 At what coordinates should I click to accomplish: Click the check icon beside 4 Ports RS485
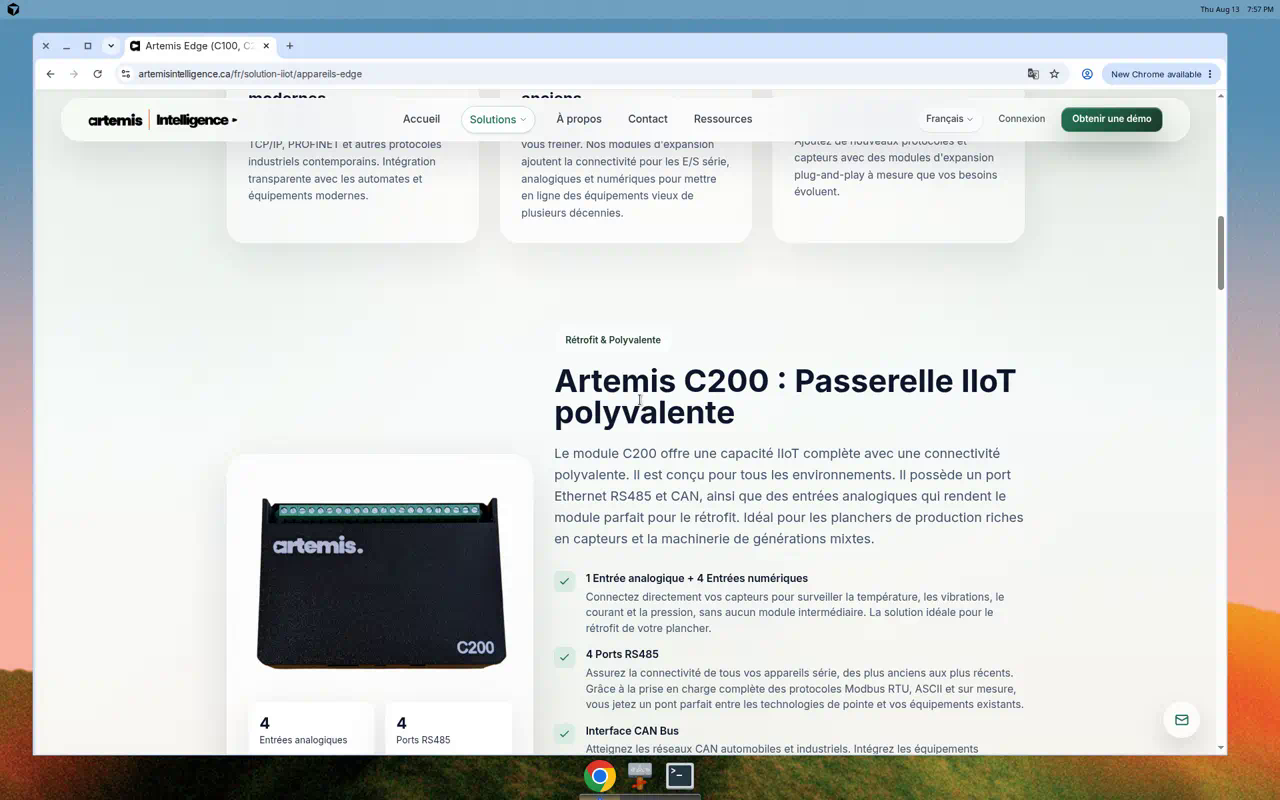tap(565, 657)
